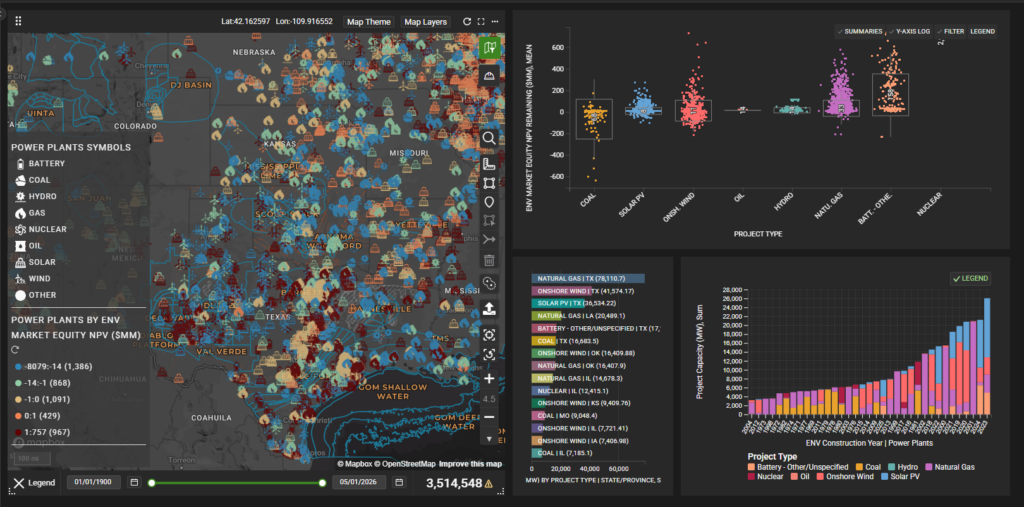The height and width of the screenshot is (507, 1024).
Task: Click the lower zoom-to-selection target icon
Action: pyautogui.click(x=490, y=355)
